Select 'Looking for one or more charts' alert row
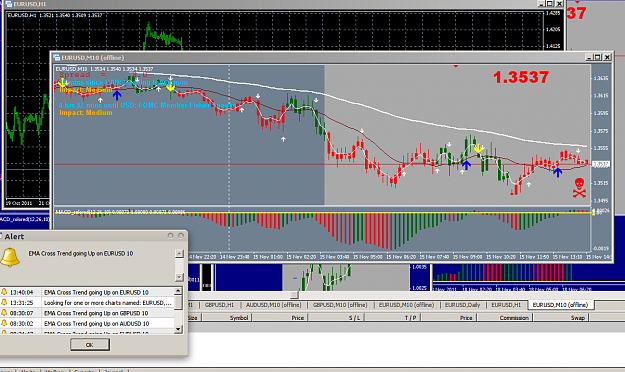Image resolution: width=625 pixels, height=372 pixels. tap(108, 303)
